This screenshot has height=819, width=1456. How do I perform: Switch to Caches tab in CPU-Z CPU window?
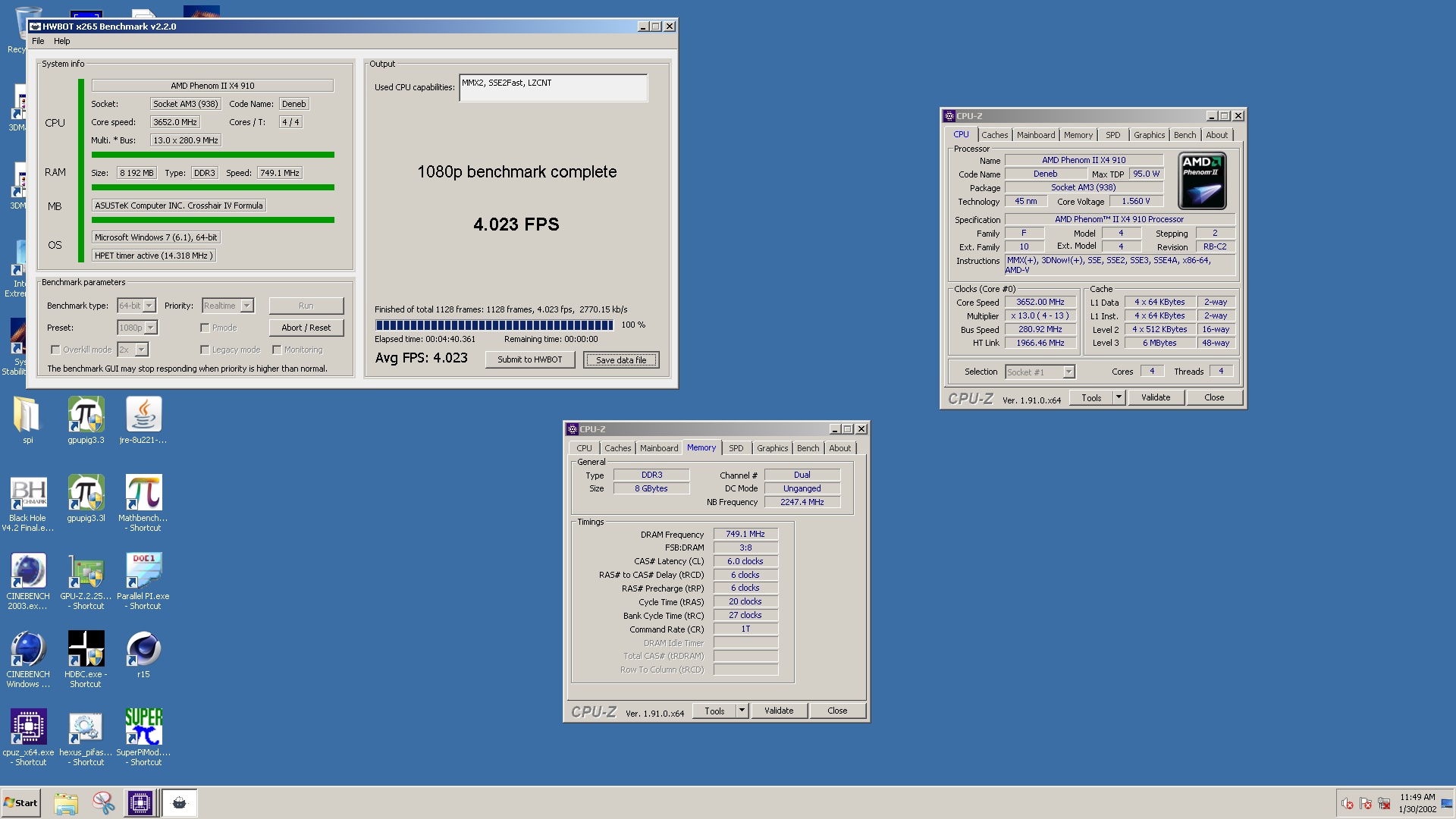995,135
